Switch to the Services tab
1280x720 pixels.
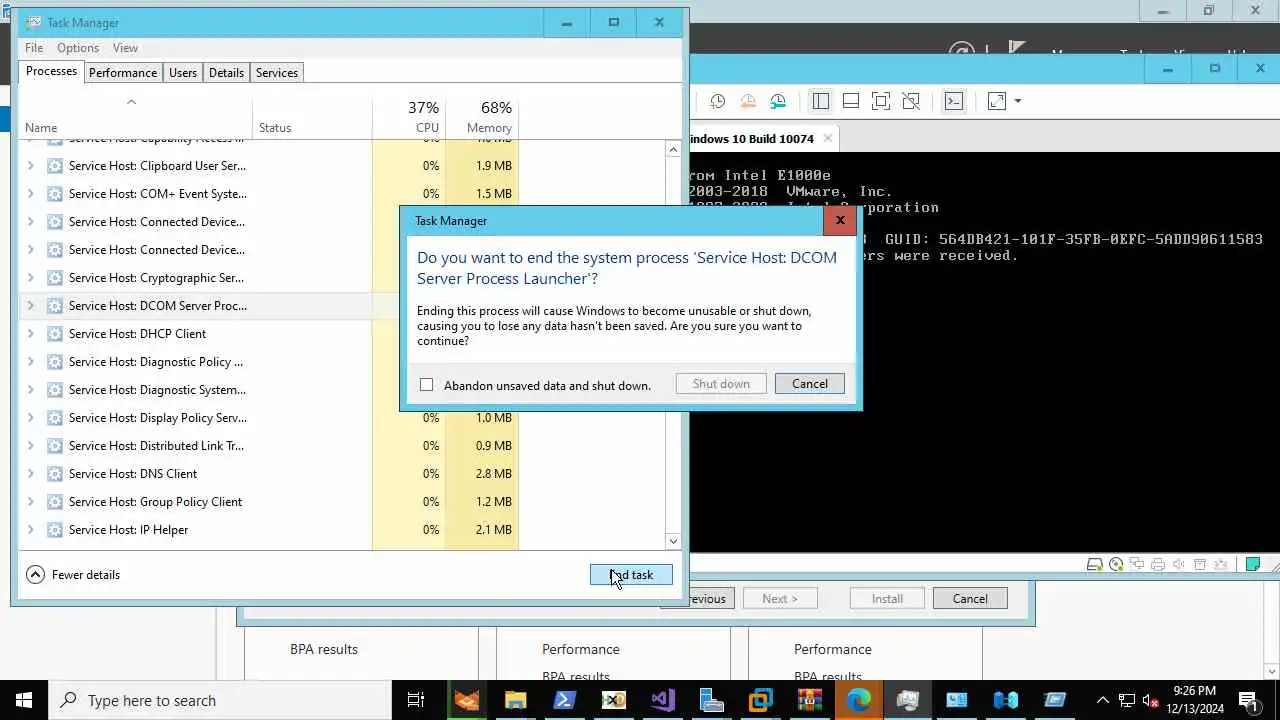tap(277, 73)
